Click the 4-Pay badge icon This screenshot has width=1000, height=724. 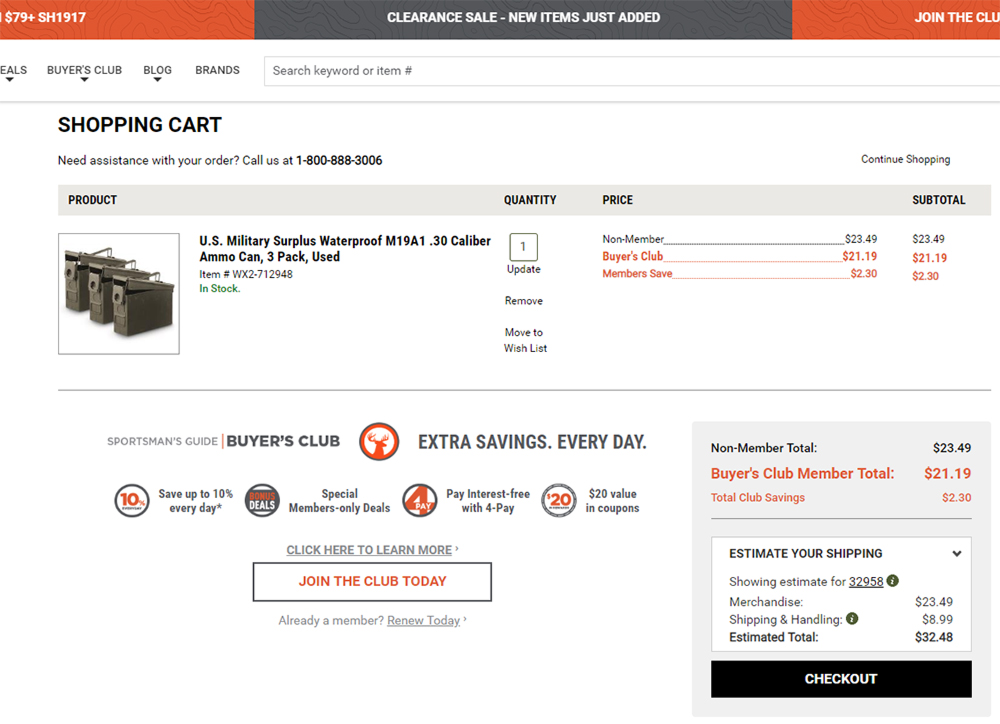point(420,501)
